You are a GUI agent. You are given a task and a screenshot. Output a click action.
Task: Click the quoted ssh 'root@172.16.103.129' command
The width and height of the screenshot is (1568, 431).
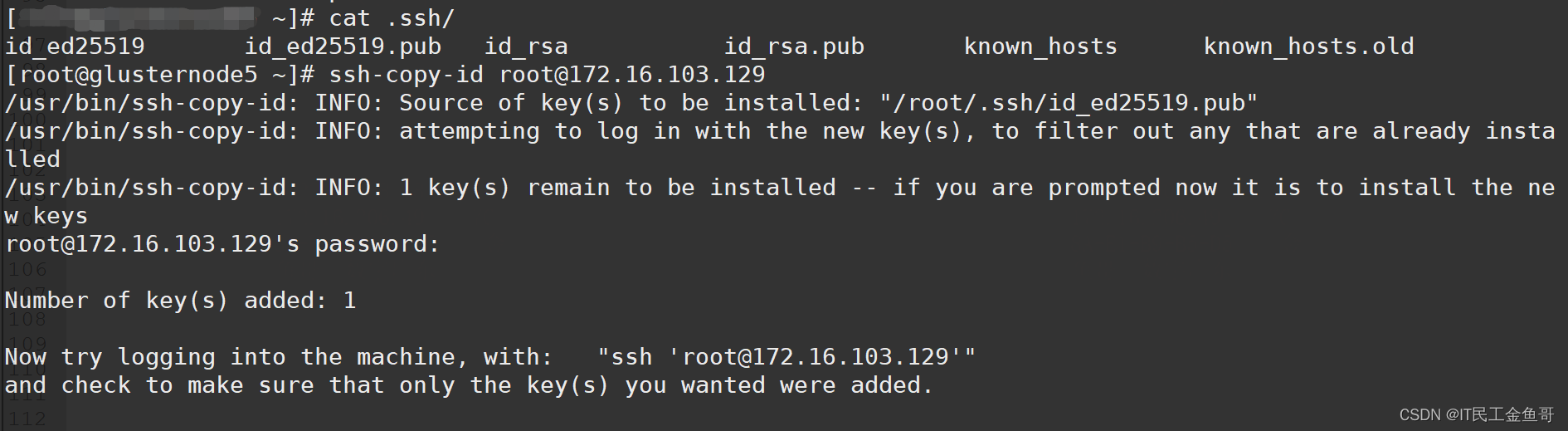click(786, 357)
